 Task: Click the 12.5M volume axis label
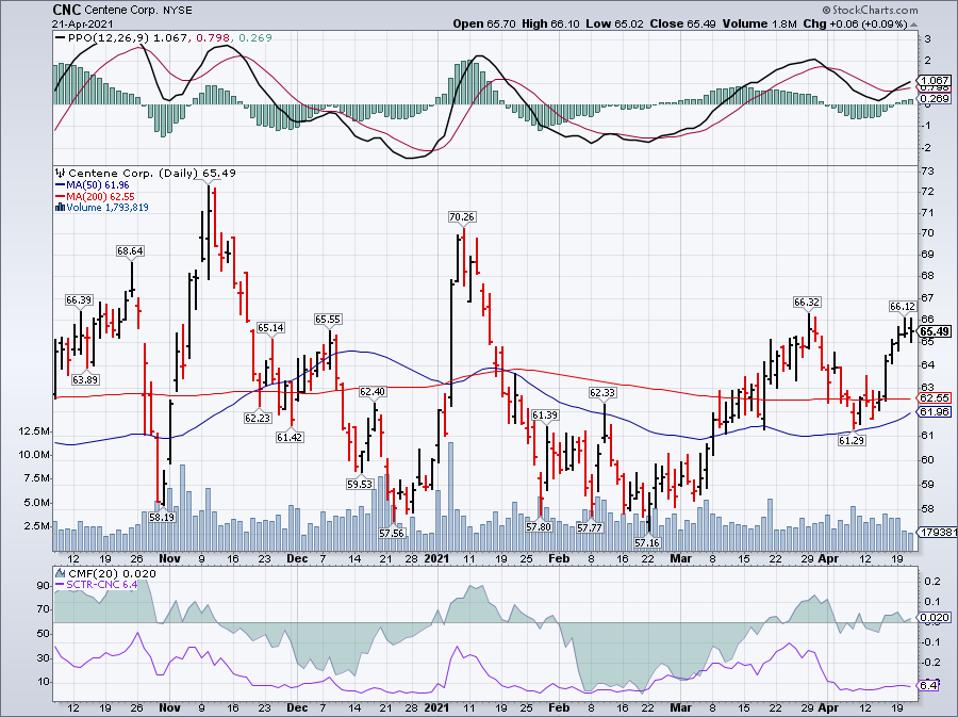point(34,431)
